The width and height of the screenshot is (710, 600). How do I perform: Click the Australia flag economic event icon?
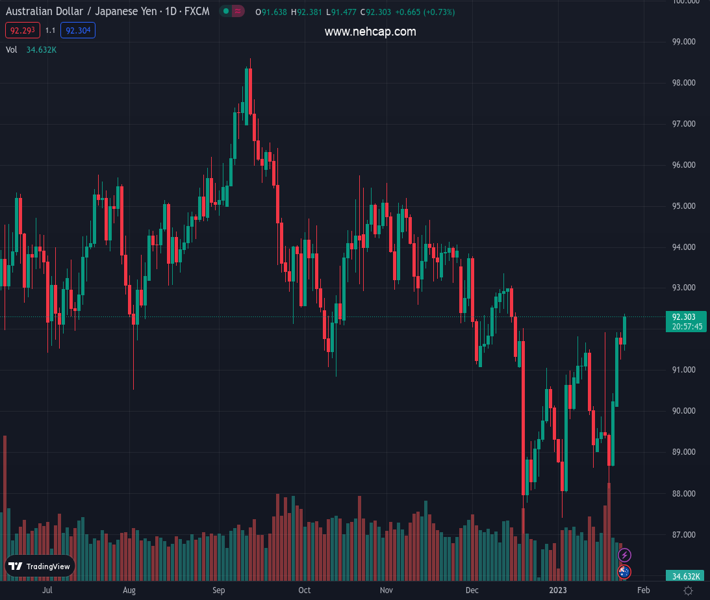pos(625,572)
